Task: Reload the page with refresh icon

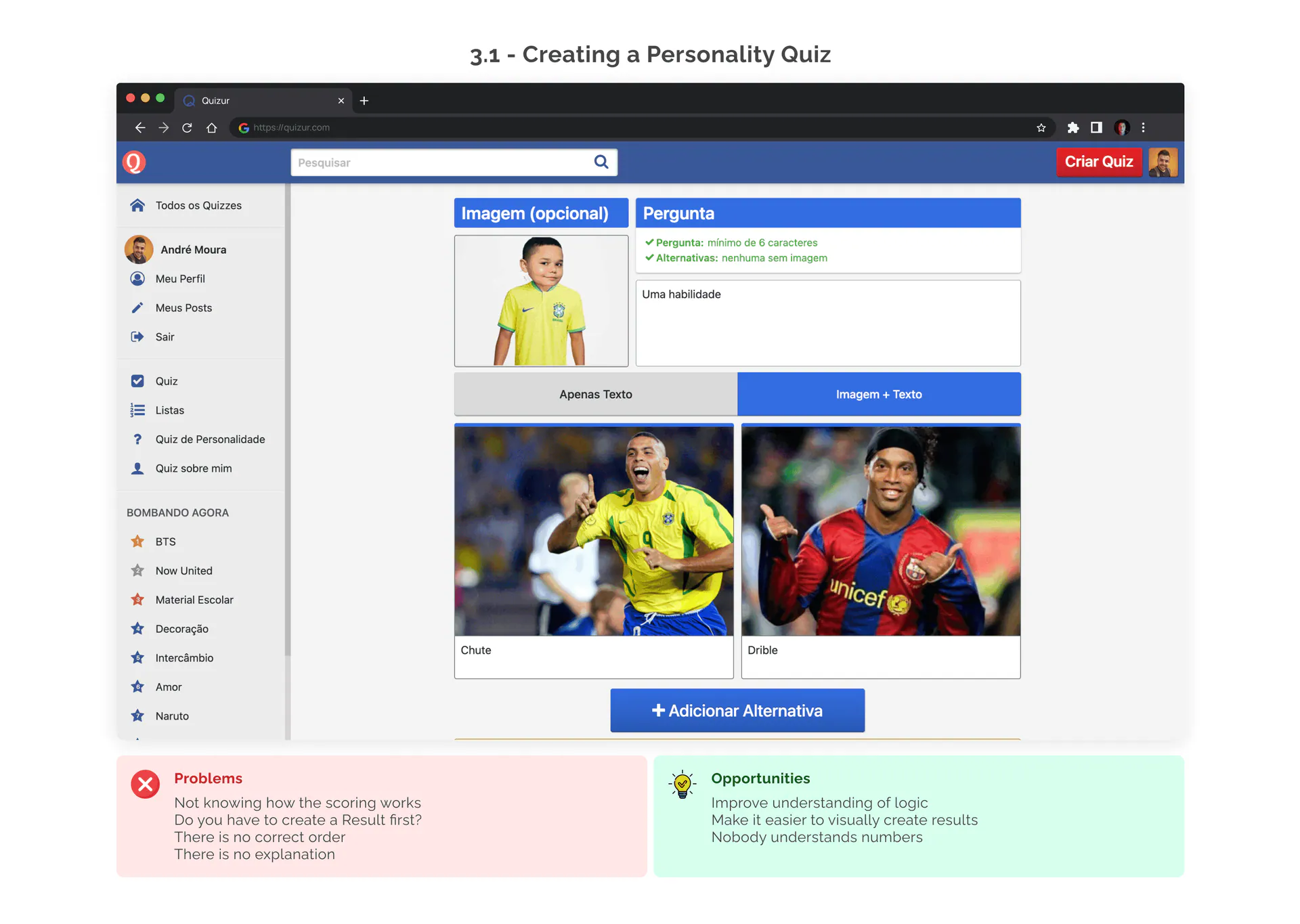Action: pos(187,127)
